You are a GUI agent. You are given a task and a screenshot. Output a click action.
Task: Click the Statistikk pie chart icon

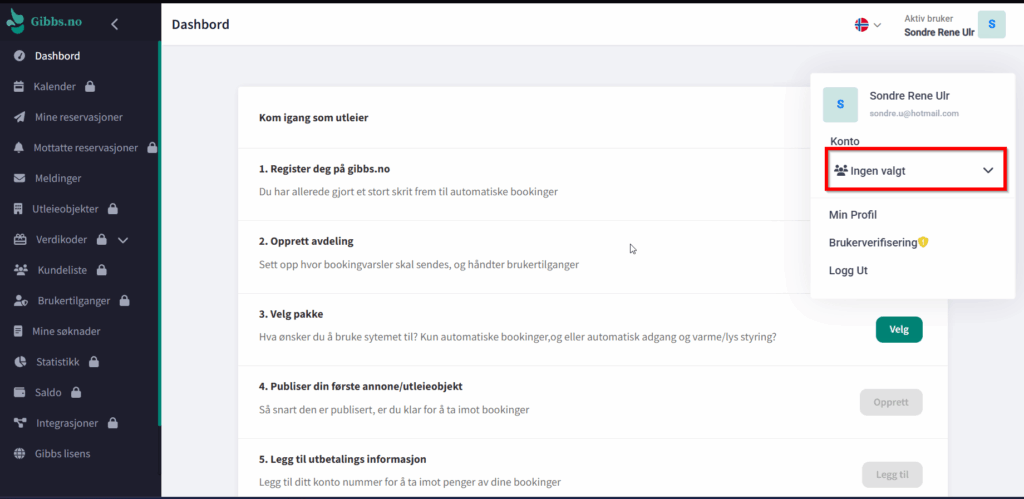(19, 362)
